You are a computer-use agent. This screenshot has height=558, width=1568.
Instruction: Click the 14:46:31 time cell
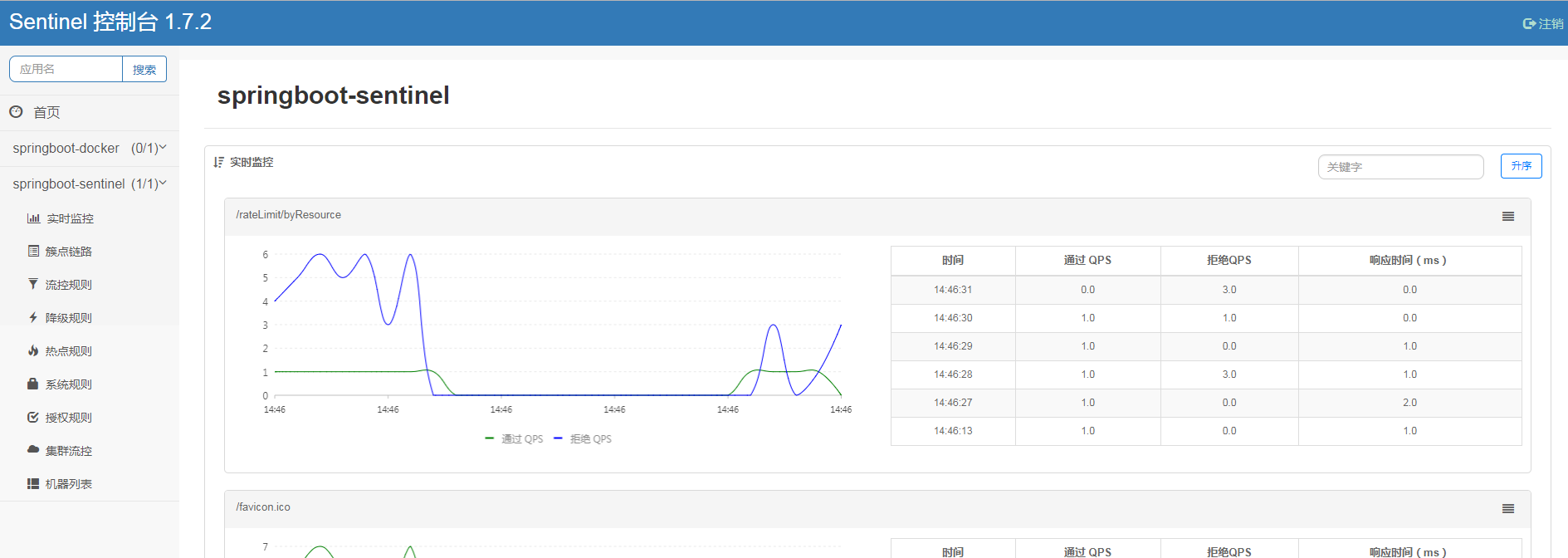coord(953,290)
